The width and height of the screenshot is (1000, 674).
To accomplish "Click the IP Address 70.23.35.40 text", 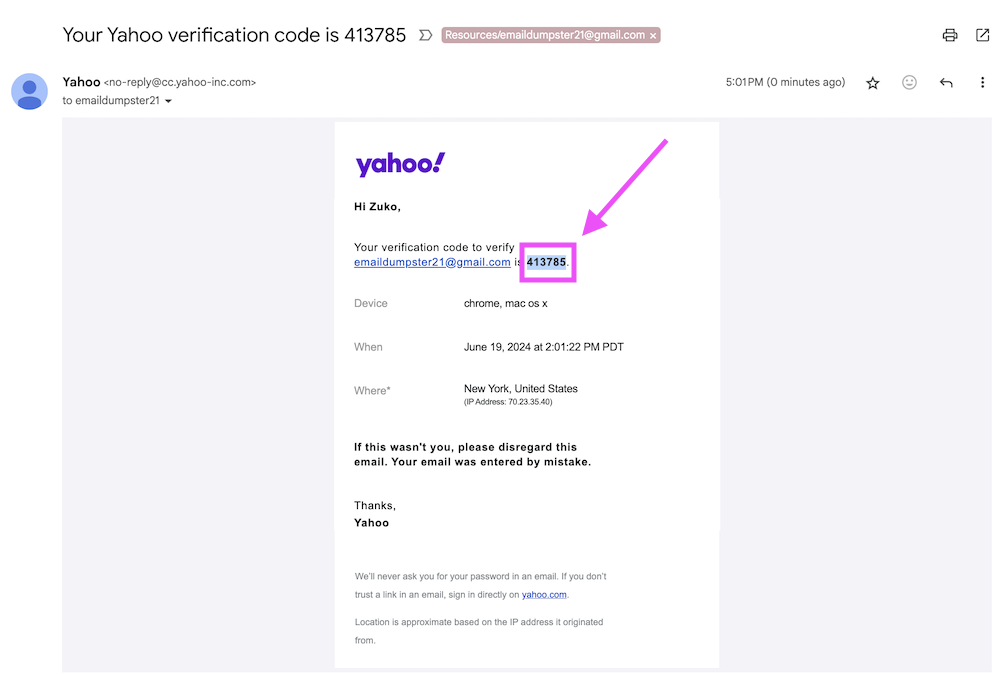I will (508, 402).
